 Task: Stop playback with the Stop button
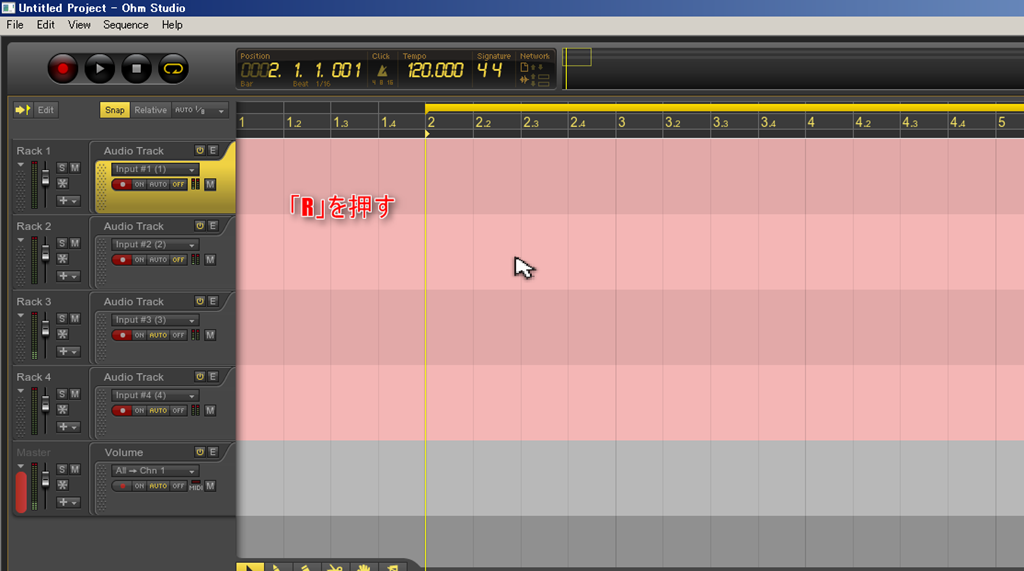pyautogui.click(x=136, y=69)
